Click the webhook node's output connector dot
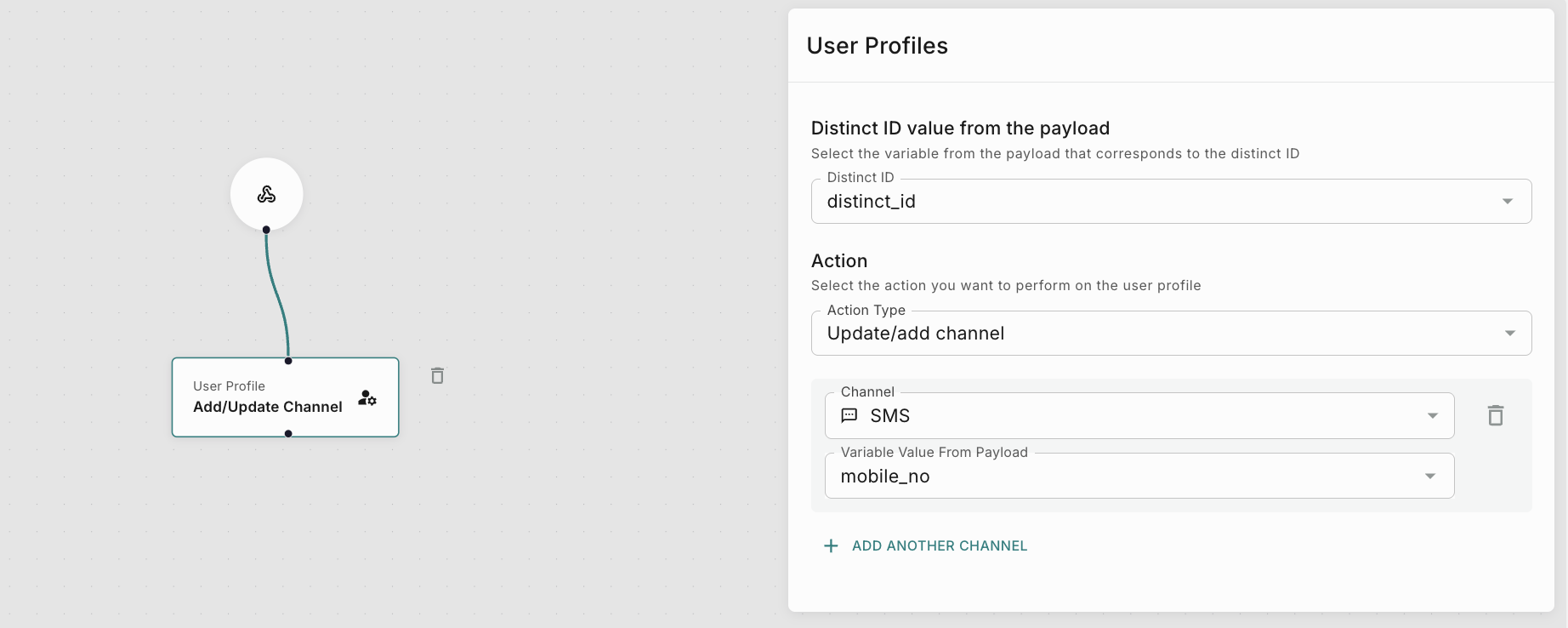 266,230
